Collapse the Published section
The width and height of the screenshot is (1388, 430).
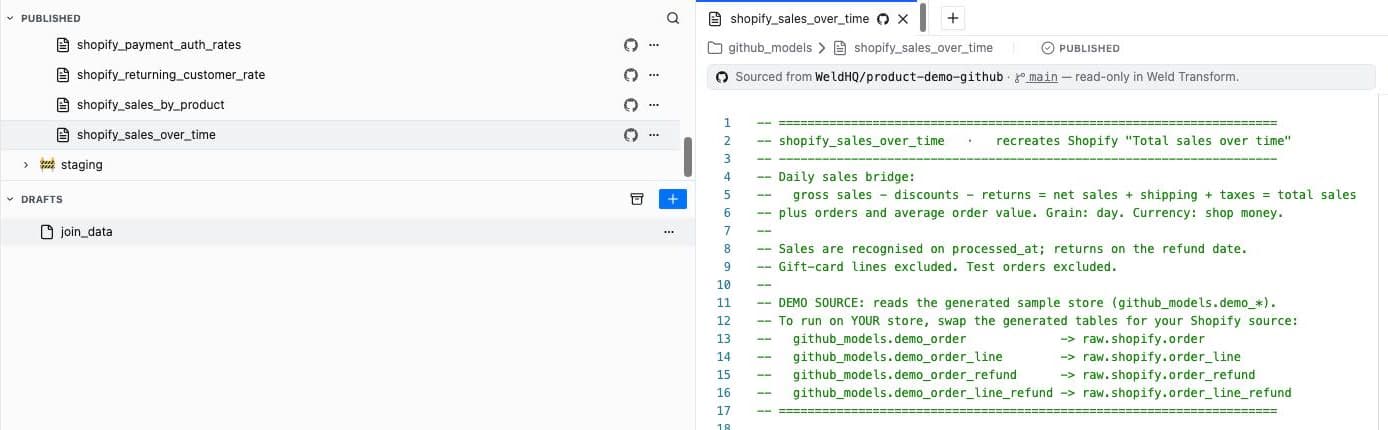coord(10,18)
